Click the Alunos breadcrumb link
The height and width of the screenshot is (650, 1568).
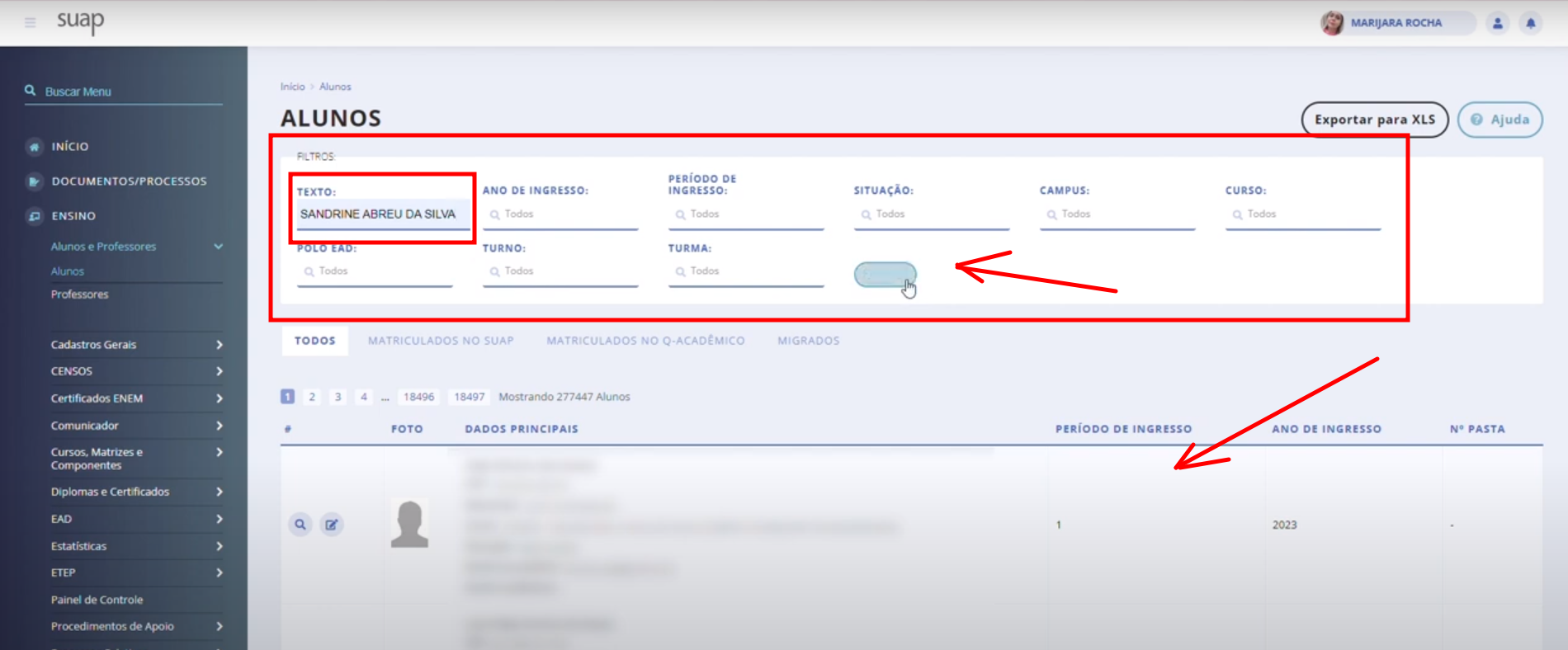point(335,87)
